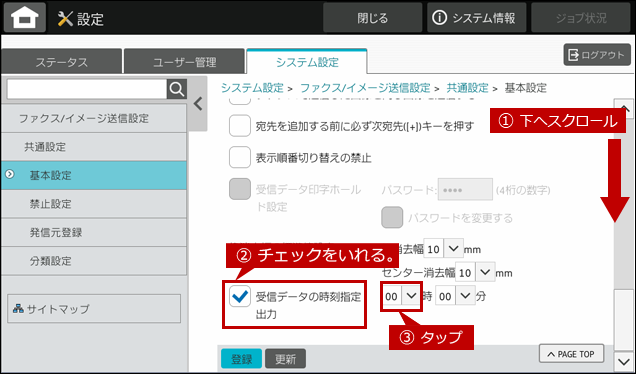Click the 更新 button
This screenshot has height=374, width=636.
(x=285, y=359)
